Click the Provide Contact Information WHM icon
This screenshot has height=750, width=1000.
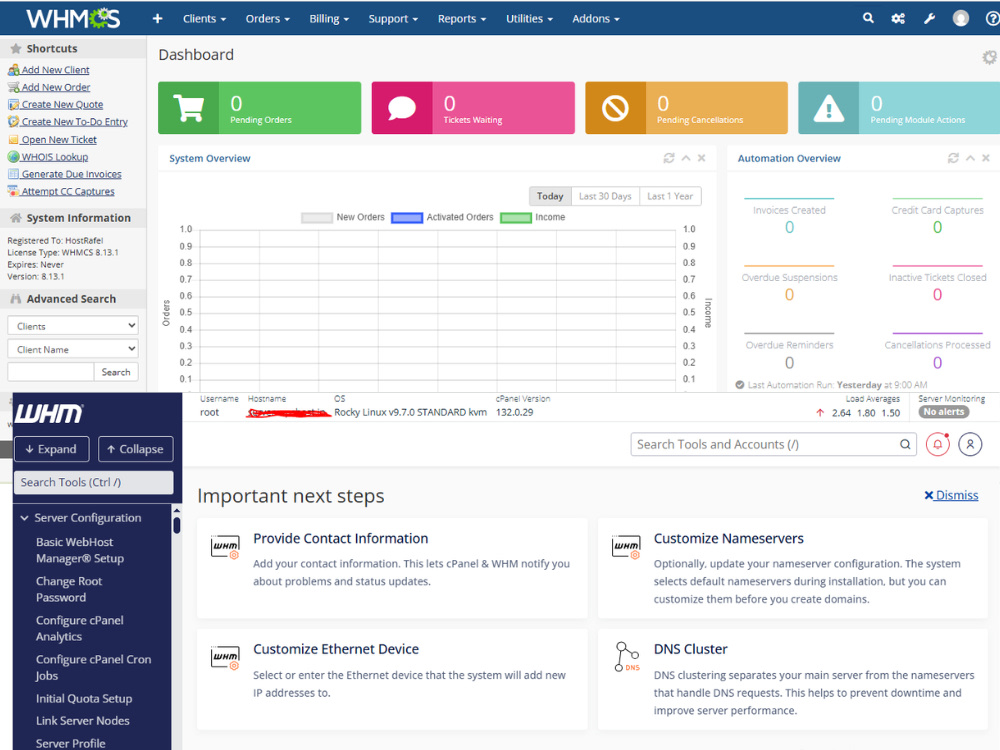point(225,547)
